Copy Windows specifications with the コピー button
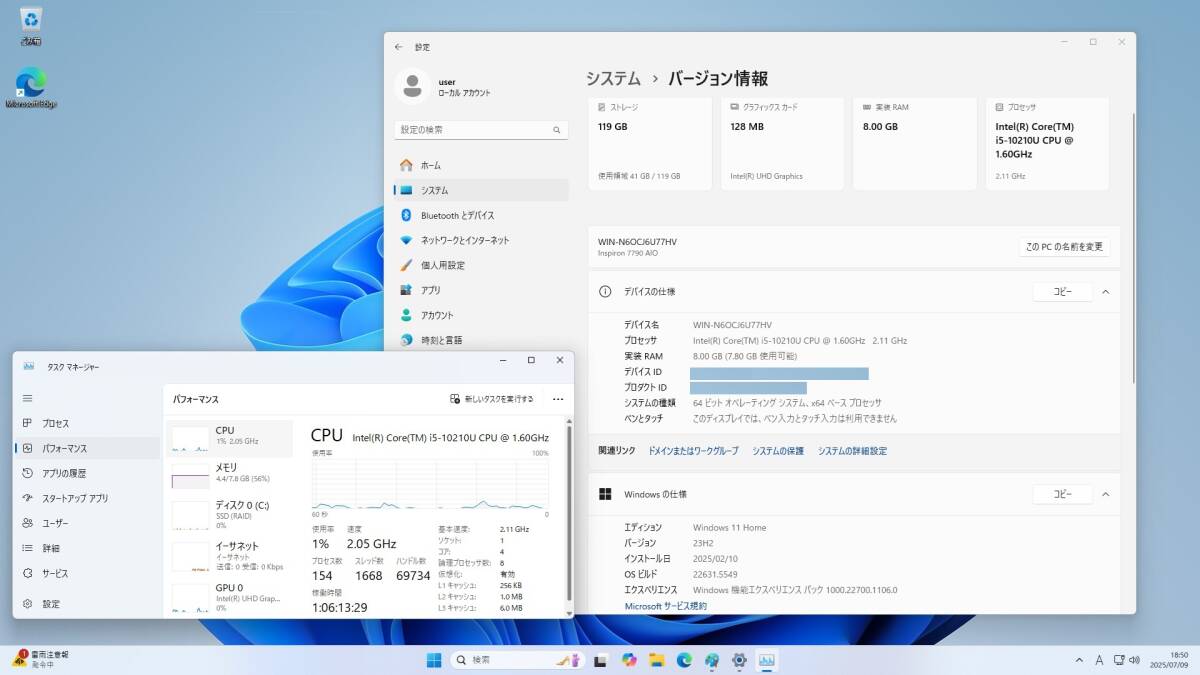The image size is (1200, 675). click(x=1062, y=494)
